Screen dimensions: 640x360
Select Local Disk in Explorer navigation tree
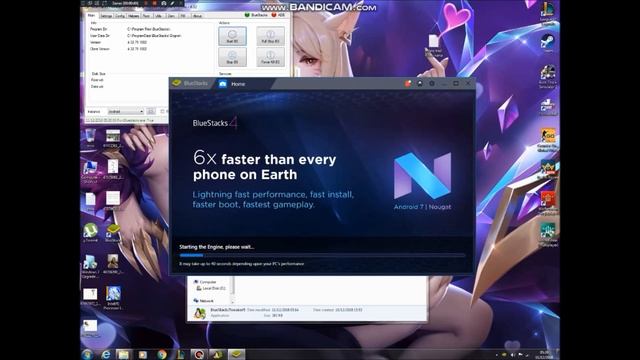click(211, 288)
